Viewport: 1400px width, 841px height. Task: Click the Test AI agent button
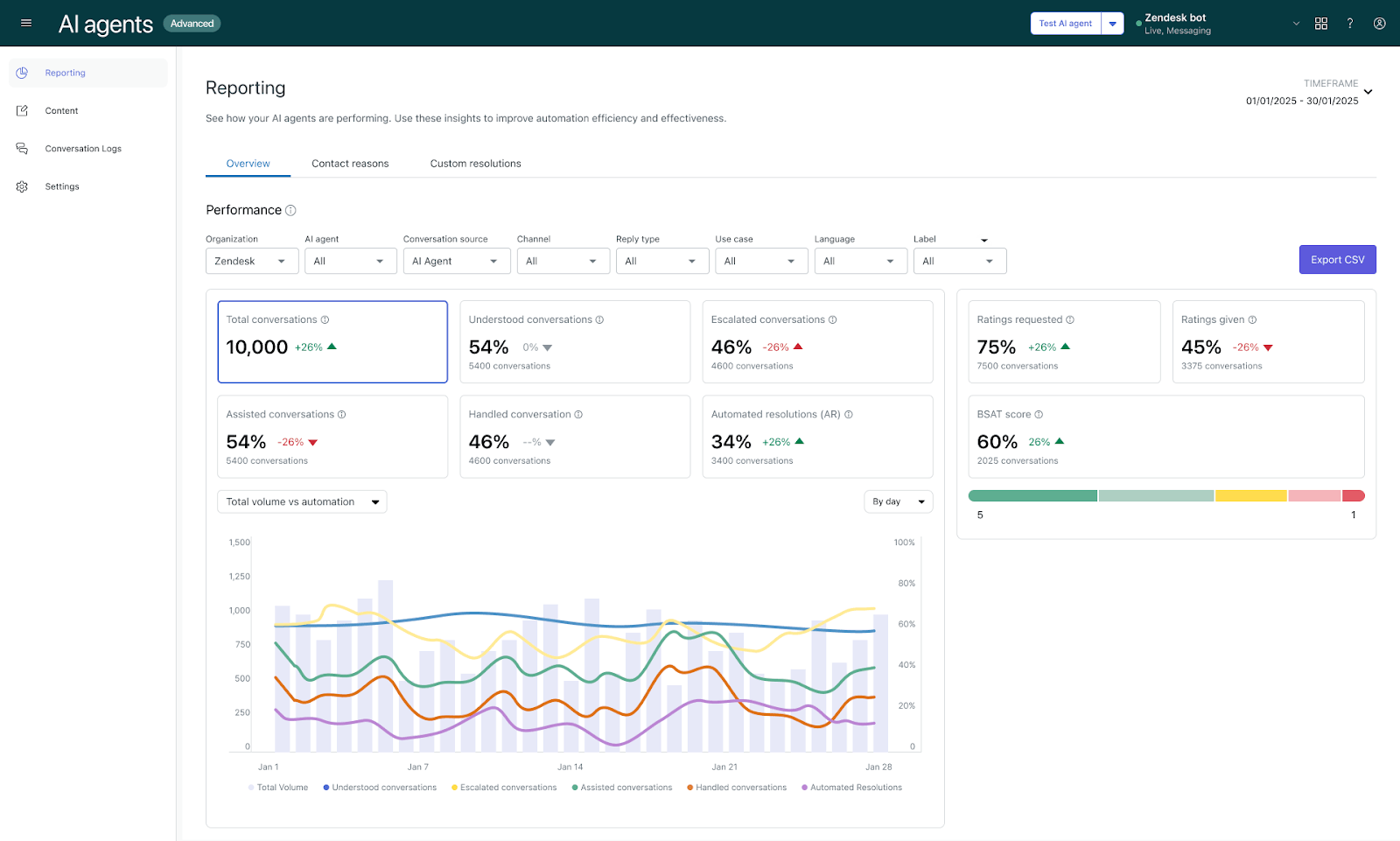click(x=1065, y=23)
